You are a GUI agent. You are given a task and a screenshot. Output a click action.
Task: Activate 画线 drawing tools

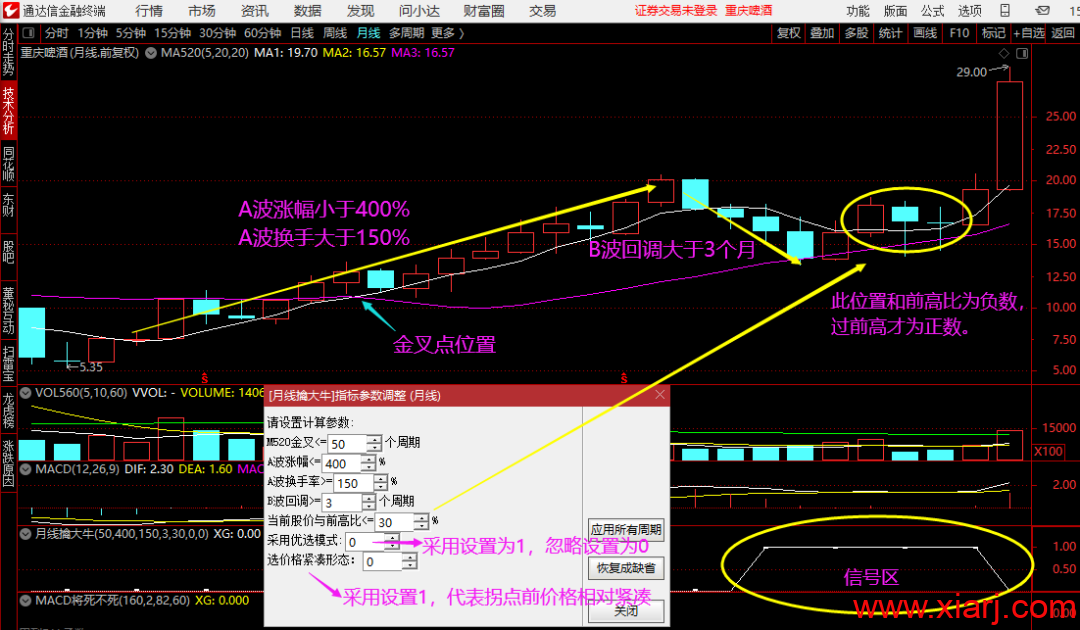pyautogui.click(x=924, y=33)
